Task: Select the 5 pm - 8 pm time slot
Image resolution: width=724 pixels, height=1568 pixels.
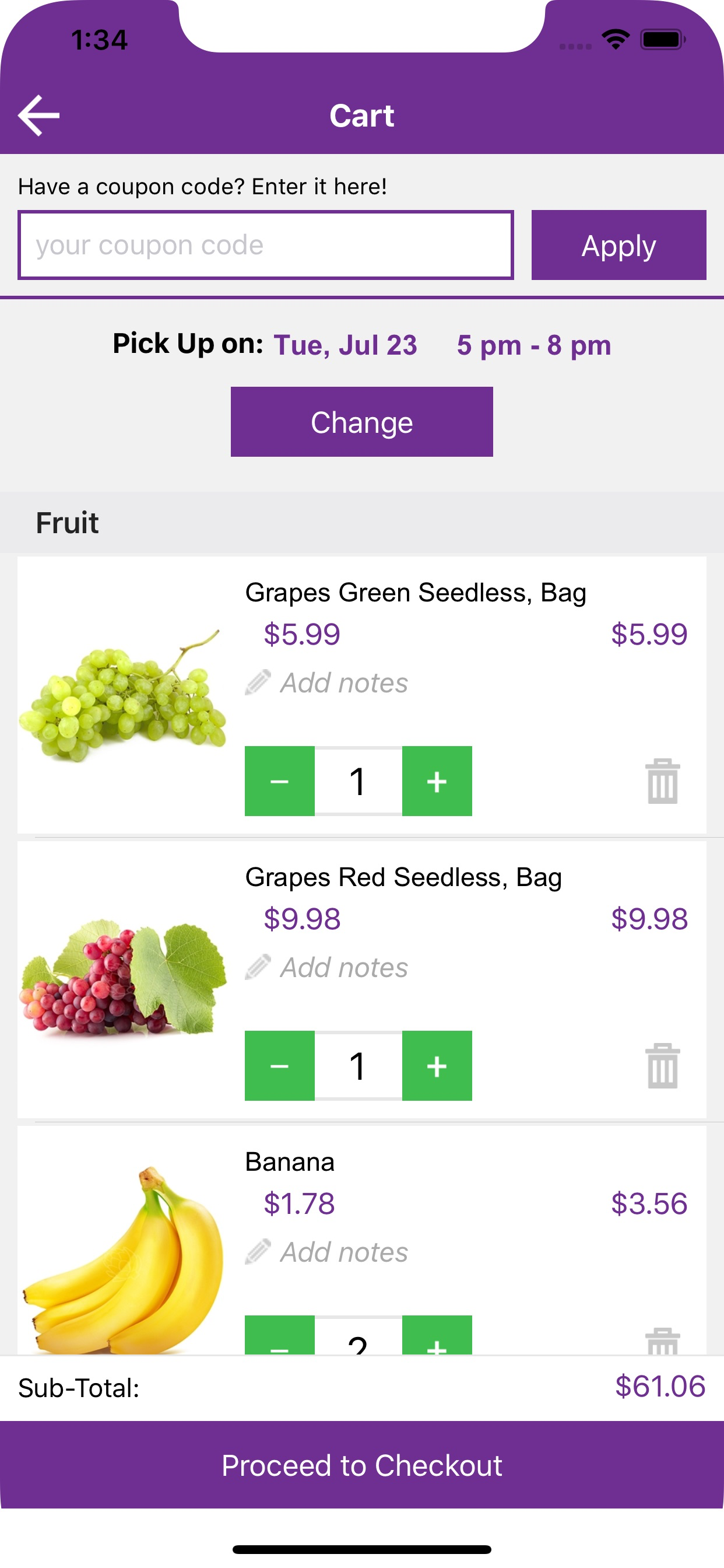Action: tap(534, 345)
